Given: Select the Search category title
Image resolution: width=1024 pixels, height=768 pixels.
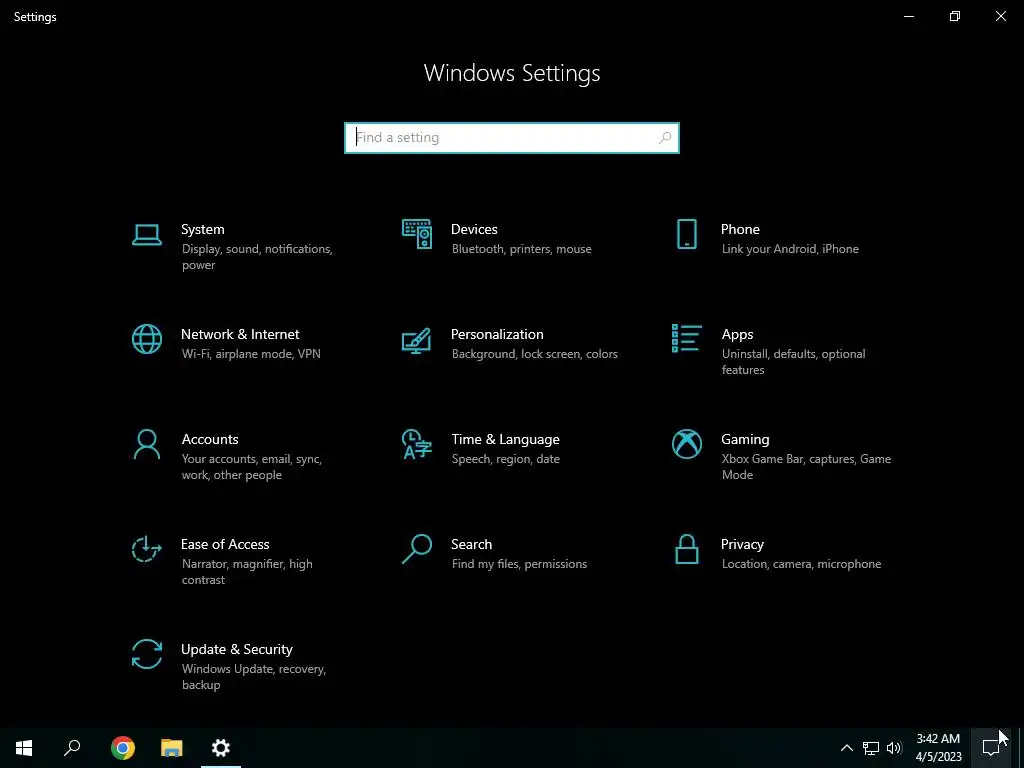Looking at the screenshot, I should [472, 545].
